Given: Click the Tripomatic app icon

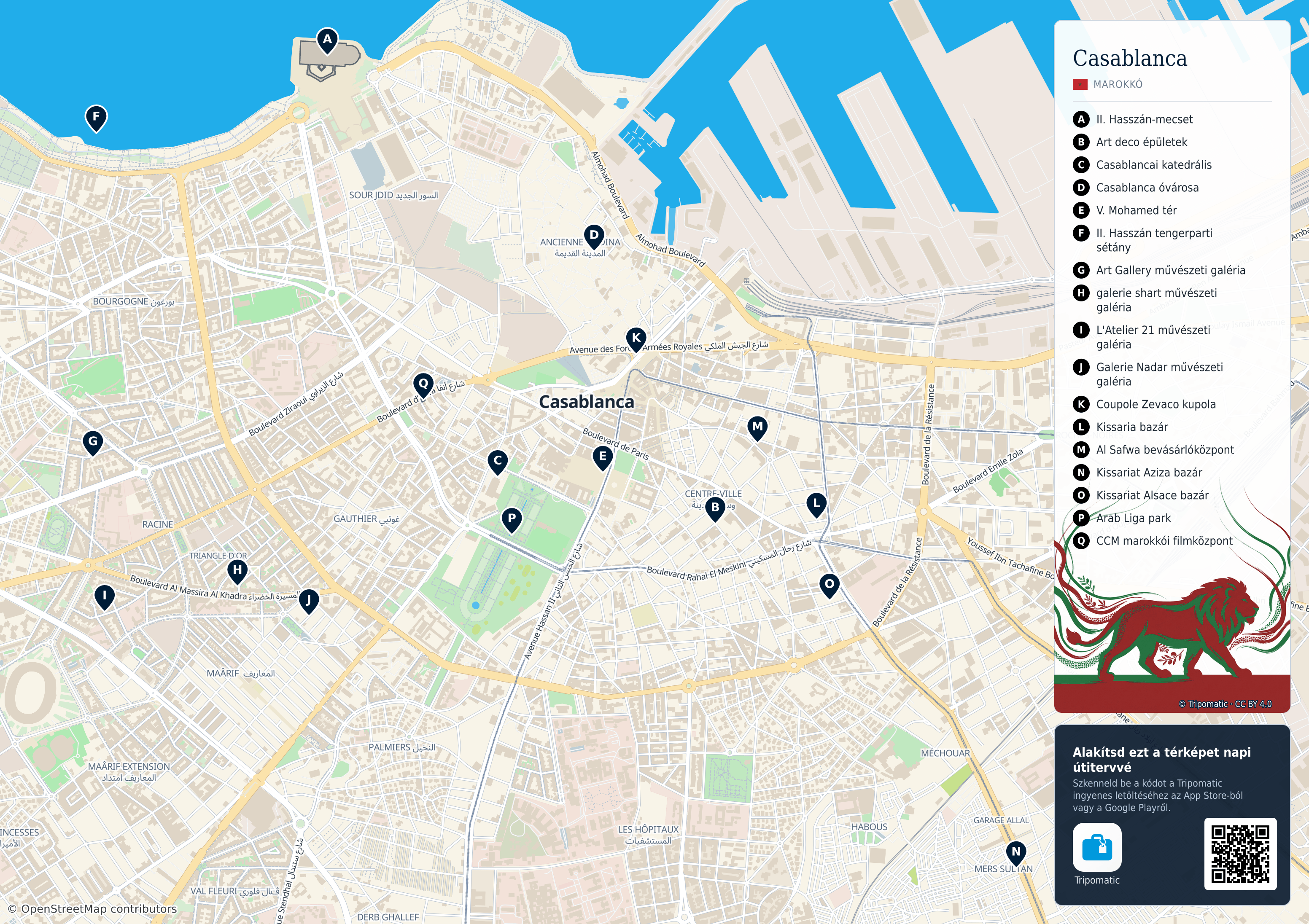Looking at the screenshot, I should click(x=1097, y=847).
